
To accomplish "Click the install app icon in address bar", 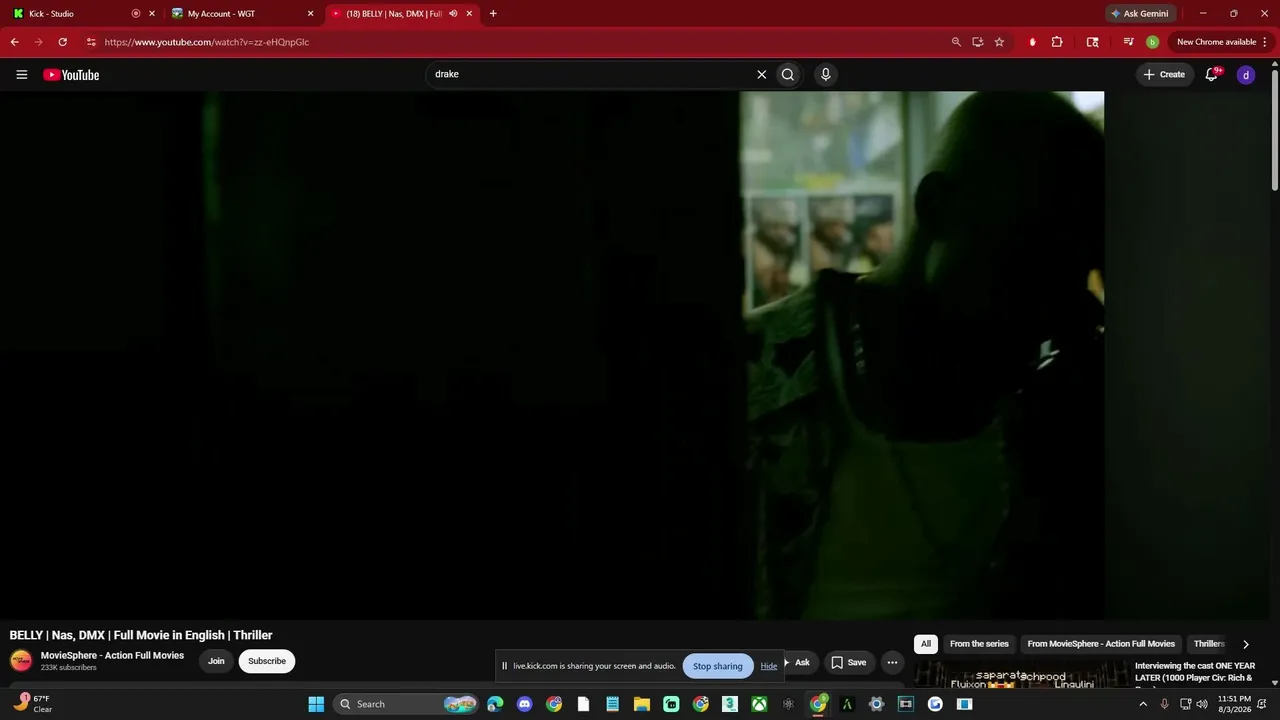I will (x=978, y=42).
